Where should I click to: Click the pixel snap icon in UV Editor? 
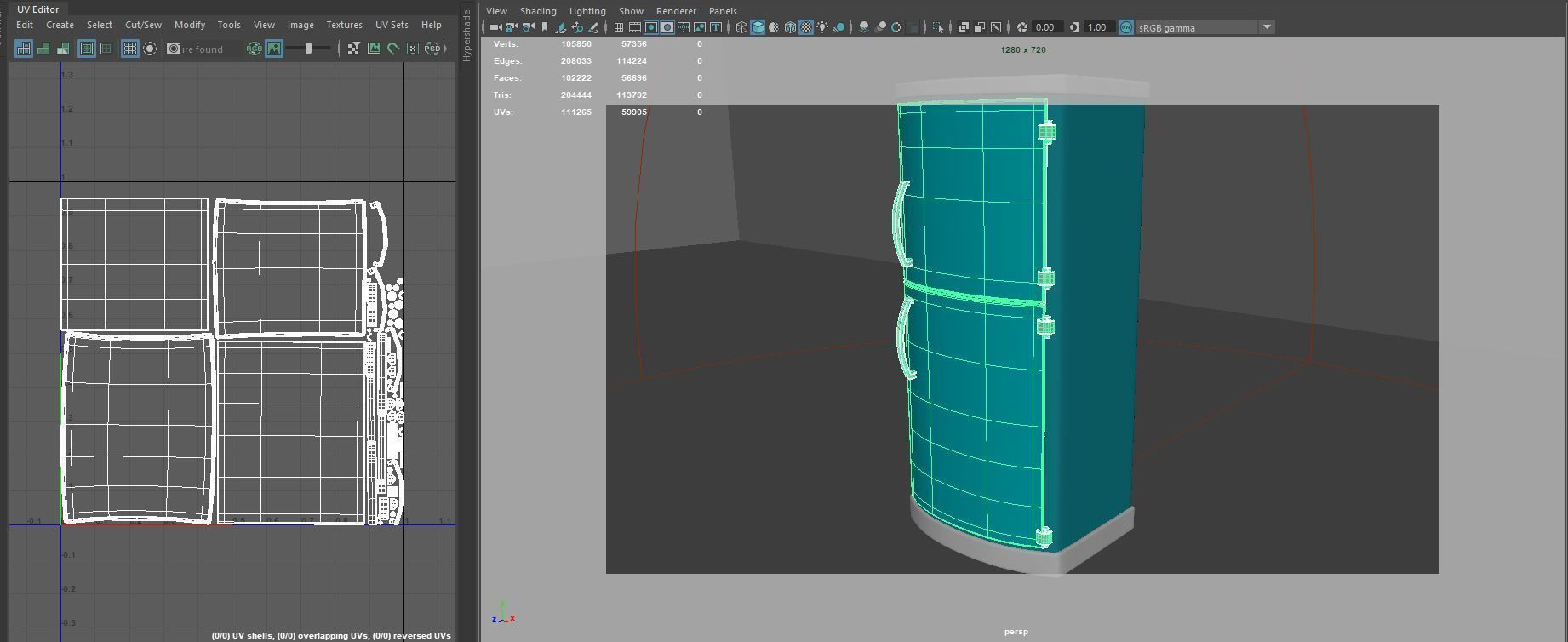413,49
